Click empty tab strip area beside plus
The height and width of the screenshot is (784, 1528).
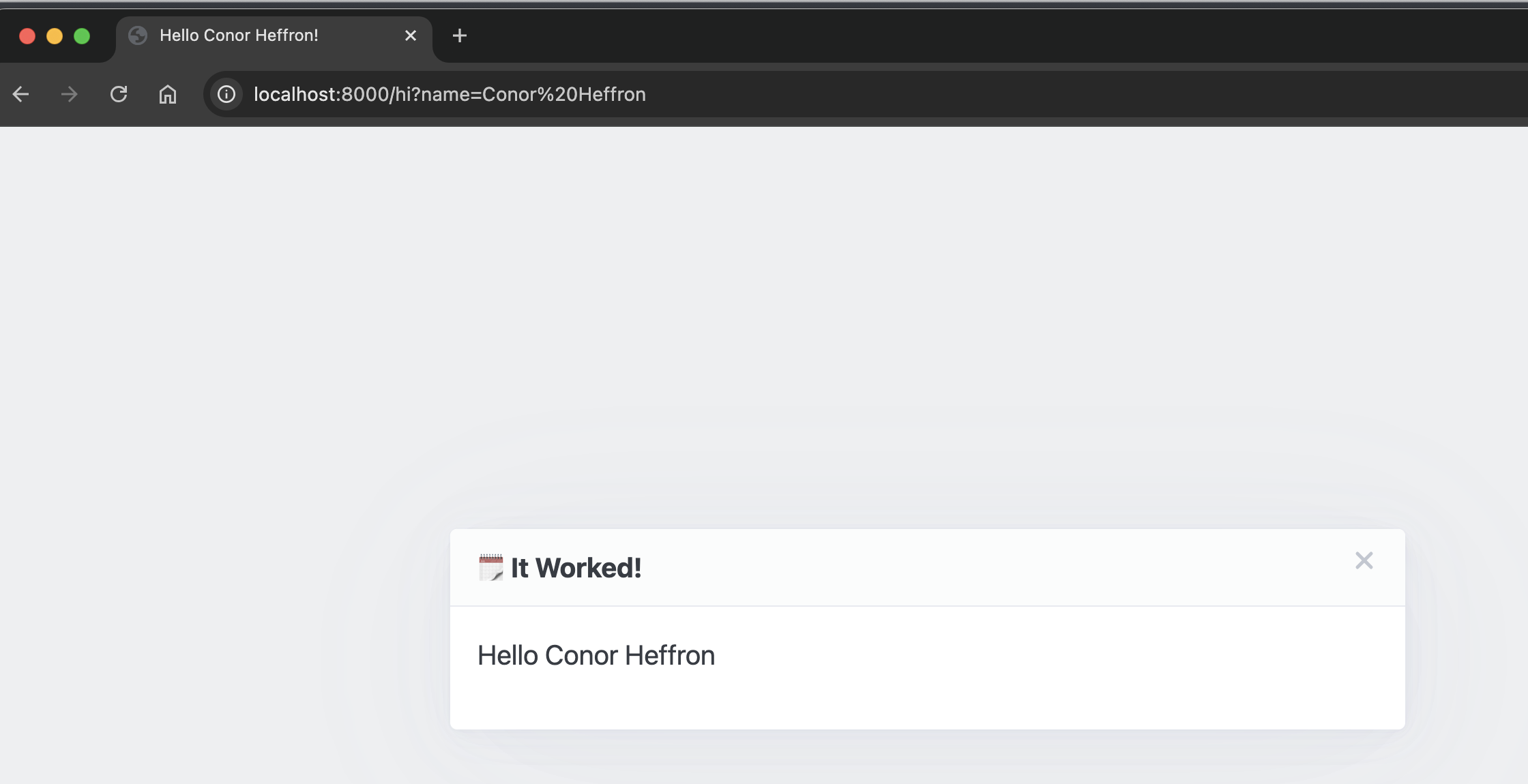pyautogui.click(x=955, y=35)
